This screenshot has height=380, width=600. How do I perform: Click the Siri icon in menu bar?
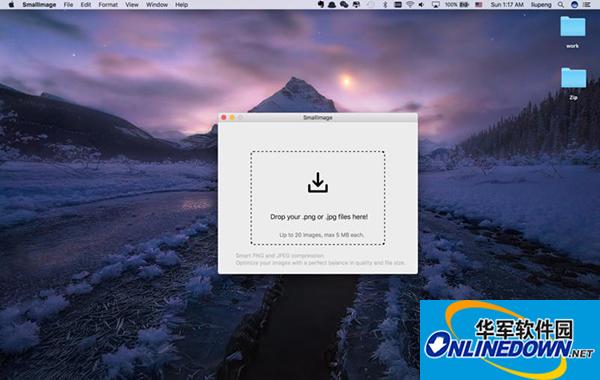pyautogui.click(x=574, y=5)
